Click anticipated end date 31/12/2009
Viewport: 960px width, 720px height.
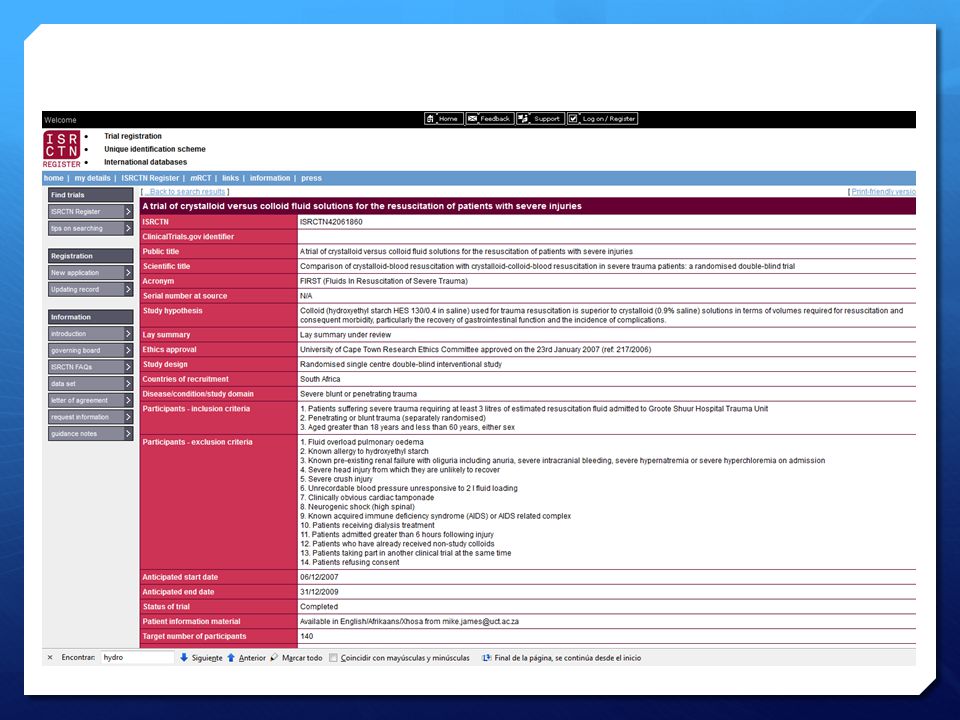319,592
